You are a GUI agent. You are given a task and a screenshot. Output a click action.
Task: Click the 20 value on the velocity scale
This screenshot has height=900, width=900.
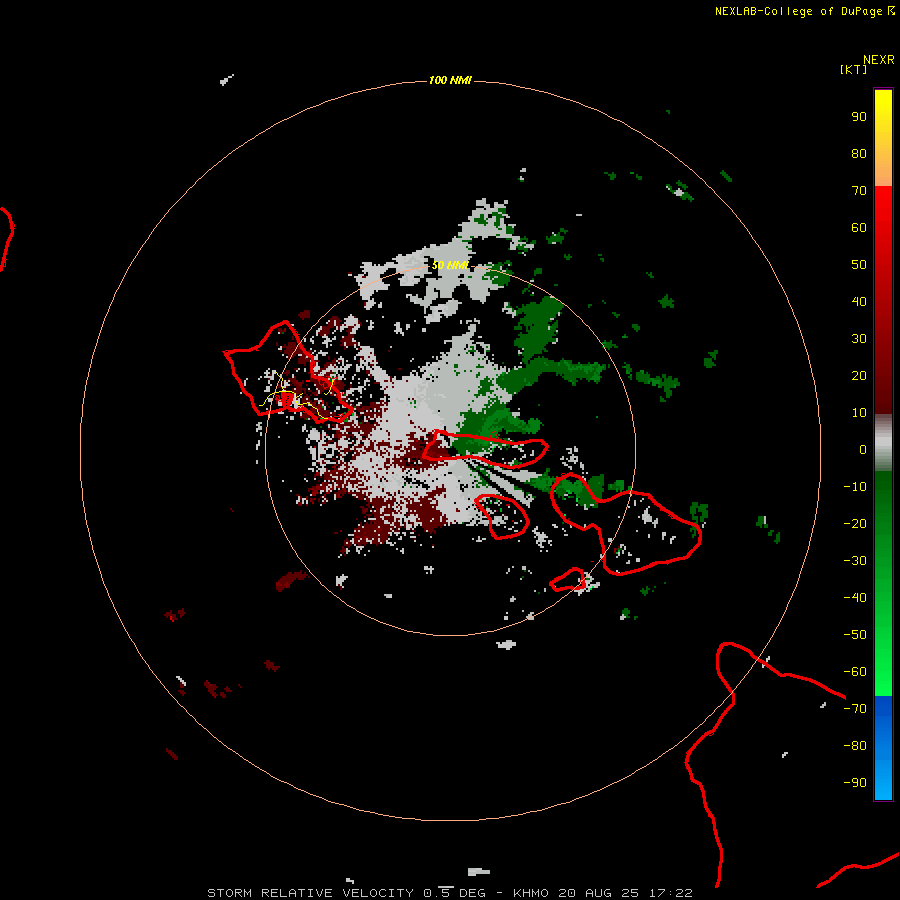coord(859,375)
